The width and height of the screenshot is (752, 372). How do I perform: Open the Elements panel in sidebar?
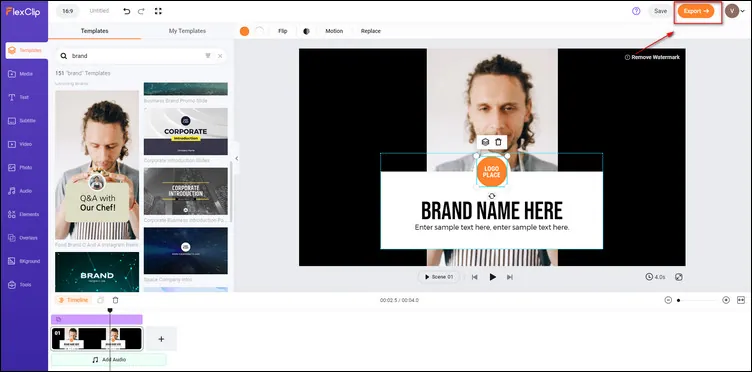[x=24, y=214]
